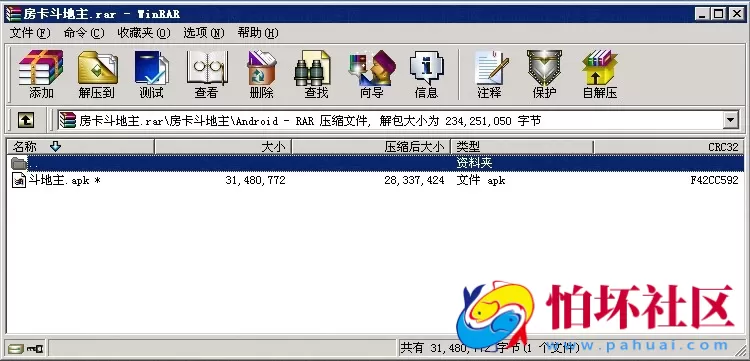Click the 解压到 (Extract To) toolbar icon

97,74
